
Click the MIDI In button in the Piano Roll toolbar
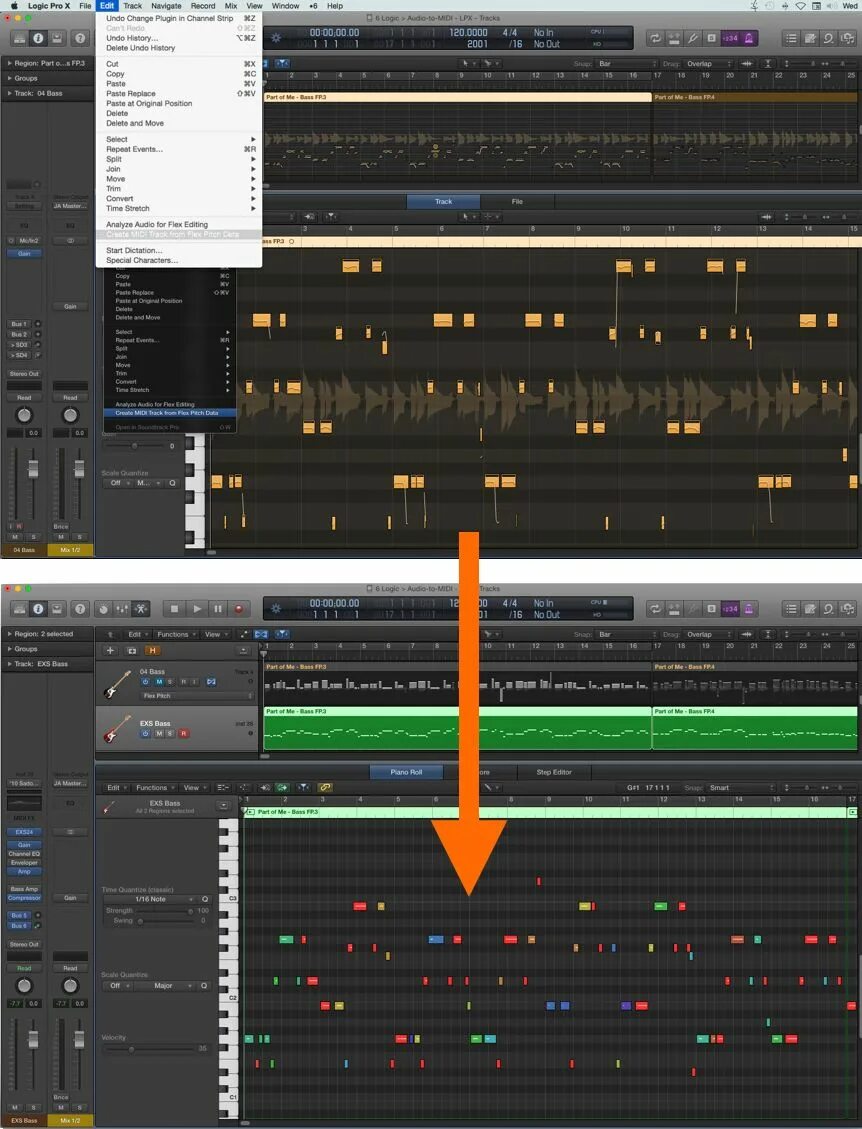[x=265, y=788]
